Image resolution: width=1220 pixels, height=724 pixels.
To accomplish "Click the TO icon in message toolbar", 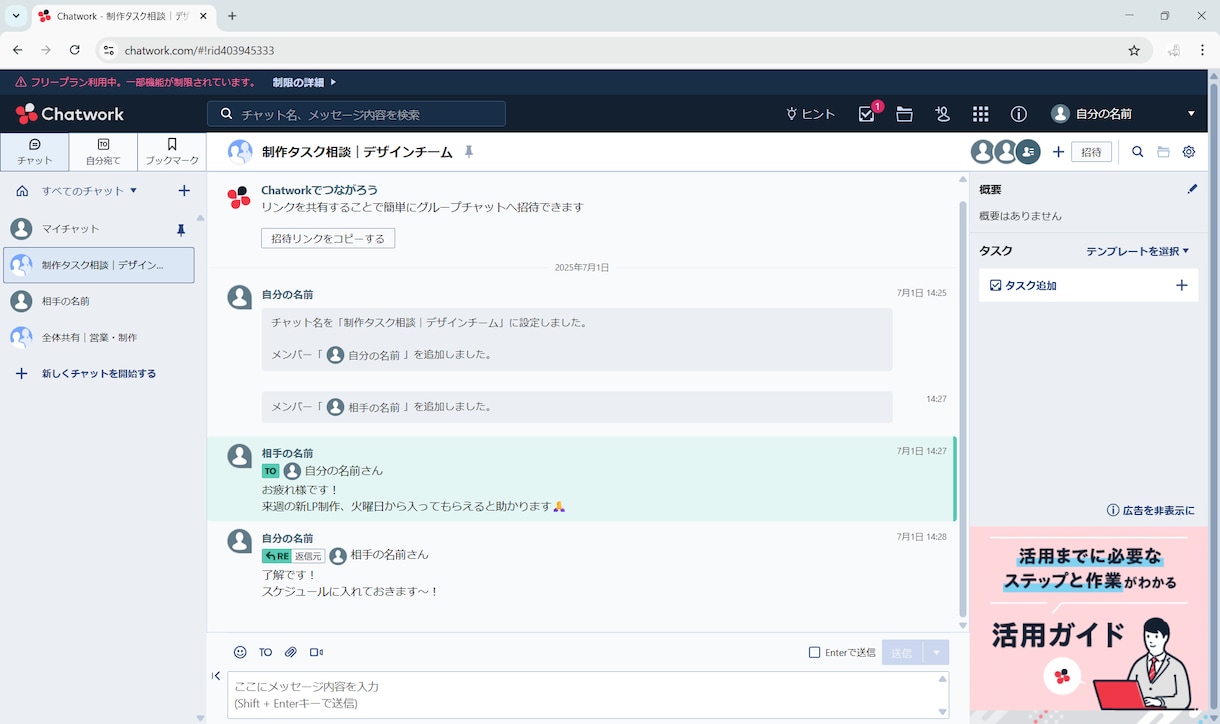I will coord(265,652).
